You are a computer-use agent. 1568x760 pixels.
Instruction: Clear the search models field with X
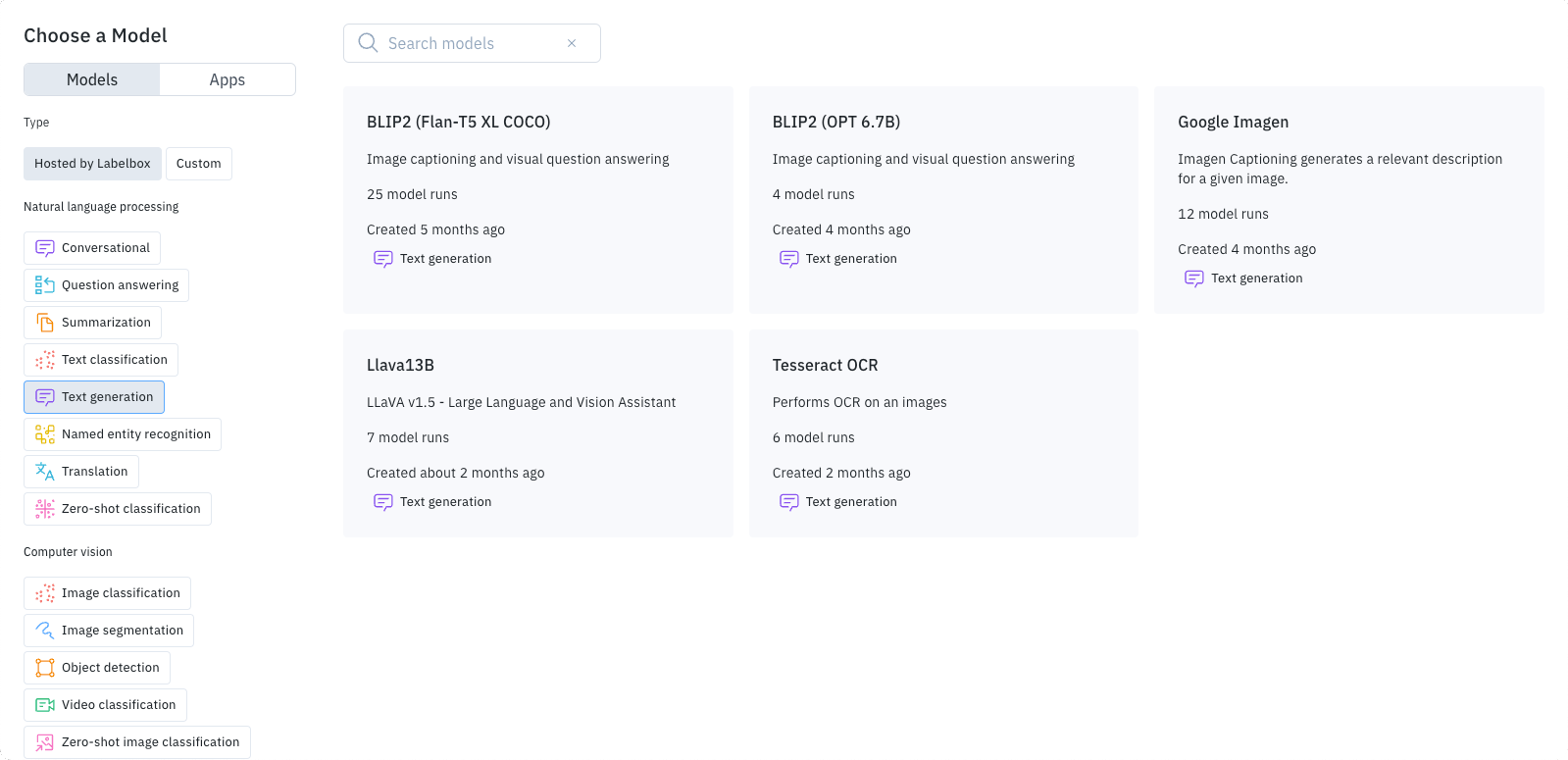(x=572, y=43)
